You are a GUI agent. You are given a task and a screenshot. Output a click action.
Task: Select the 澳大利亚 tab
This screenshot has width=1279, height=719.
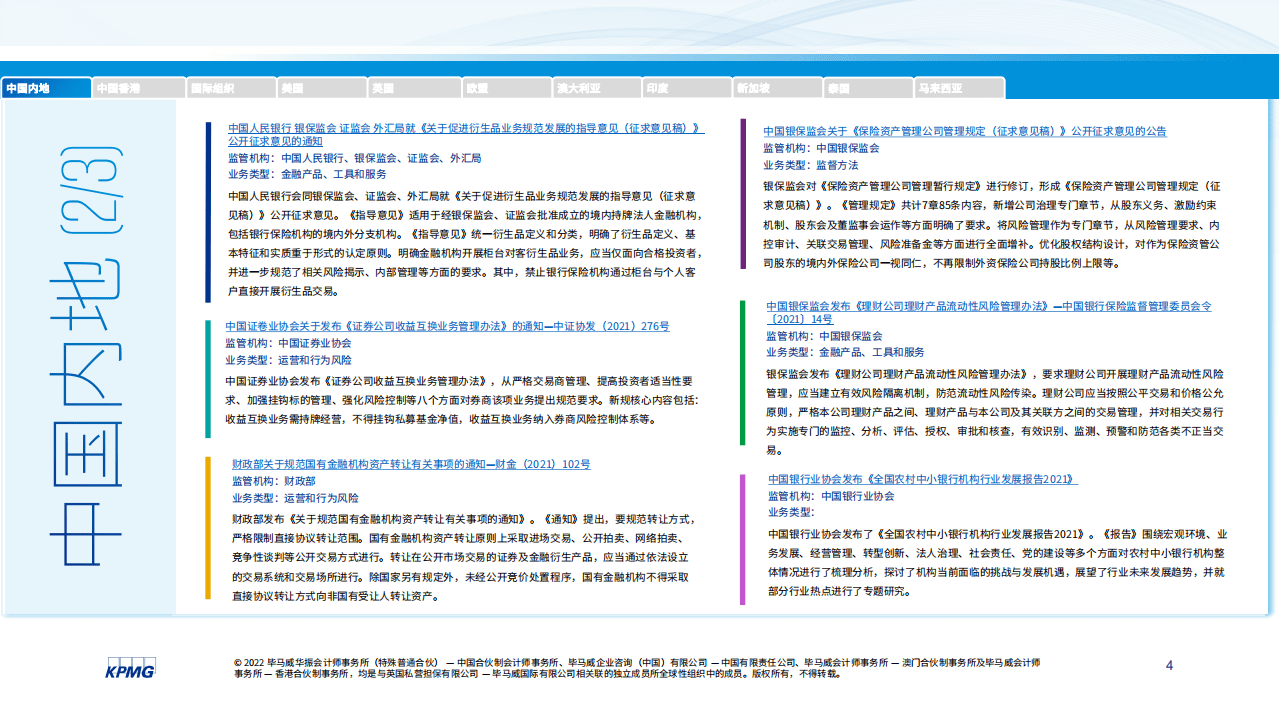(x=597, y=87)
